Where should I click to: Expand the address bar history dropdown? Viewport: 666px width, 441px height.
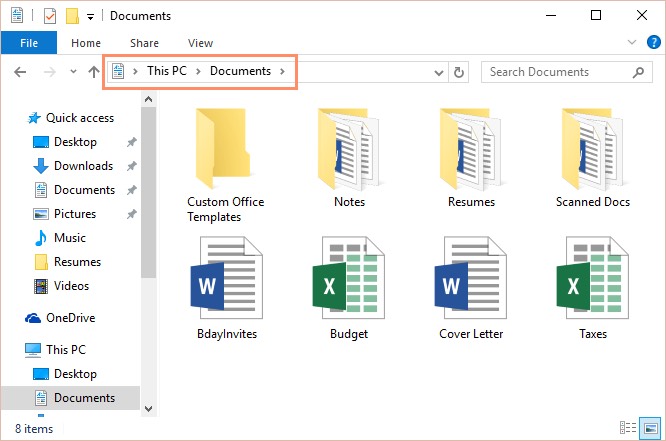point(439,72)
